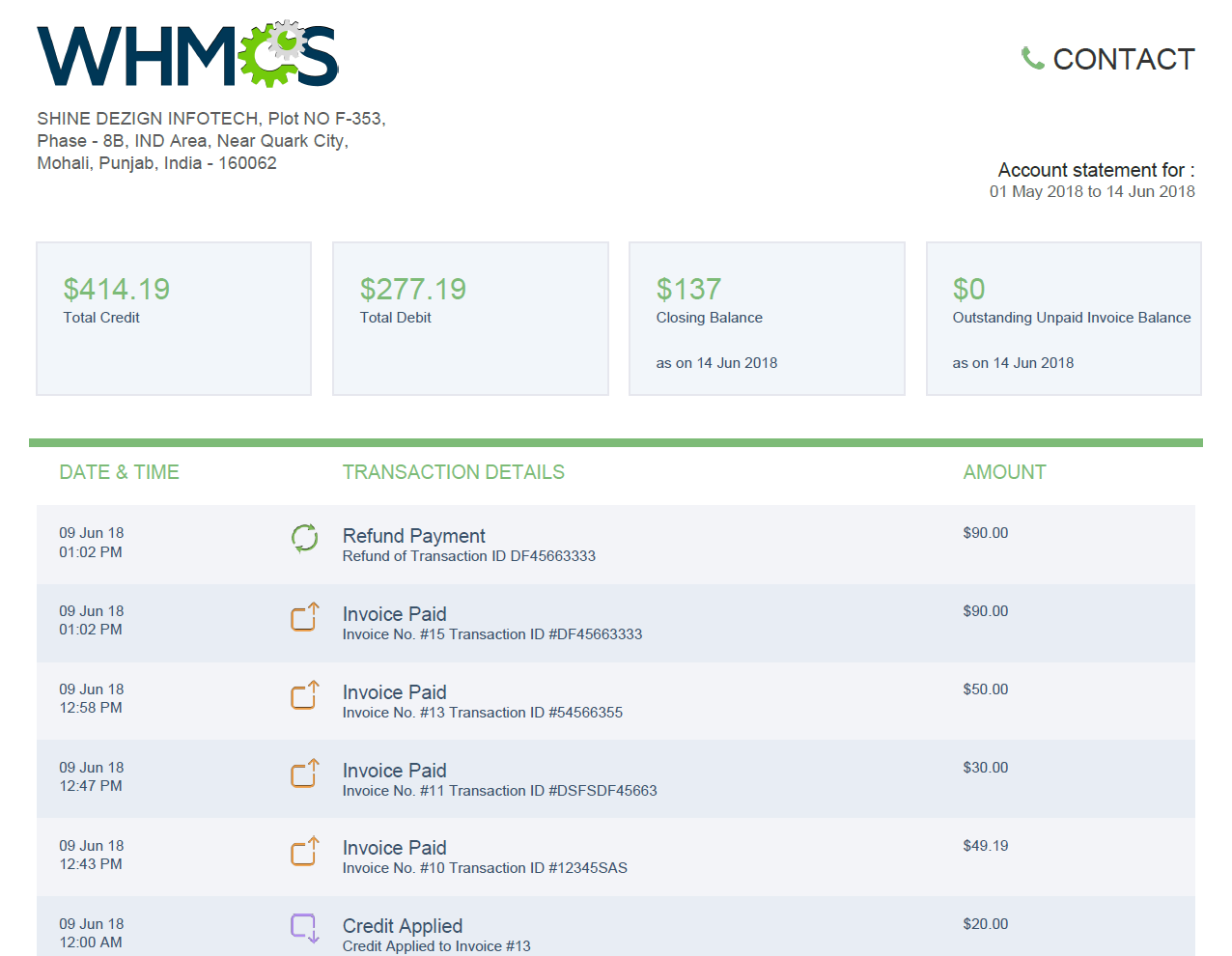Select the TRANSACTION DETAILS column header
This screenshot has width=1232, height=956.
(454, 472)
